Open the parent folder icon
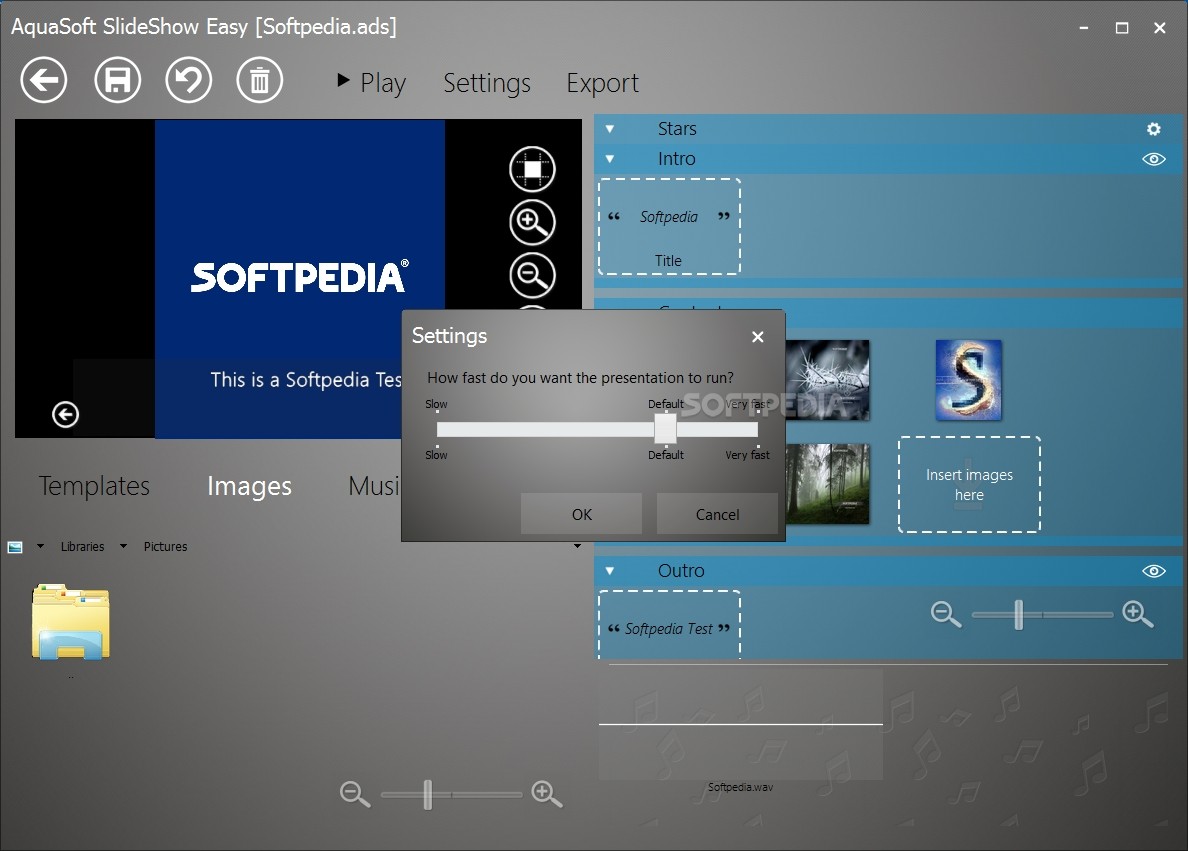 coord(70,621)
